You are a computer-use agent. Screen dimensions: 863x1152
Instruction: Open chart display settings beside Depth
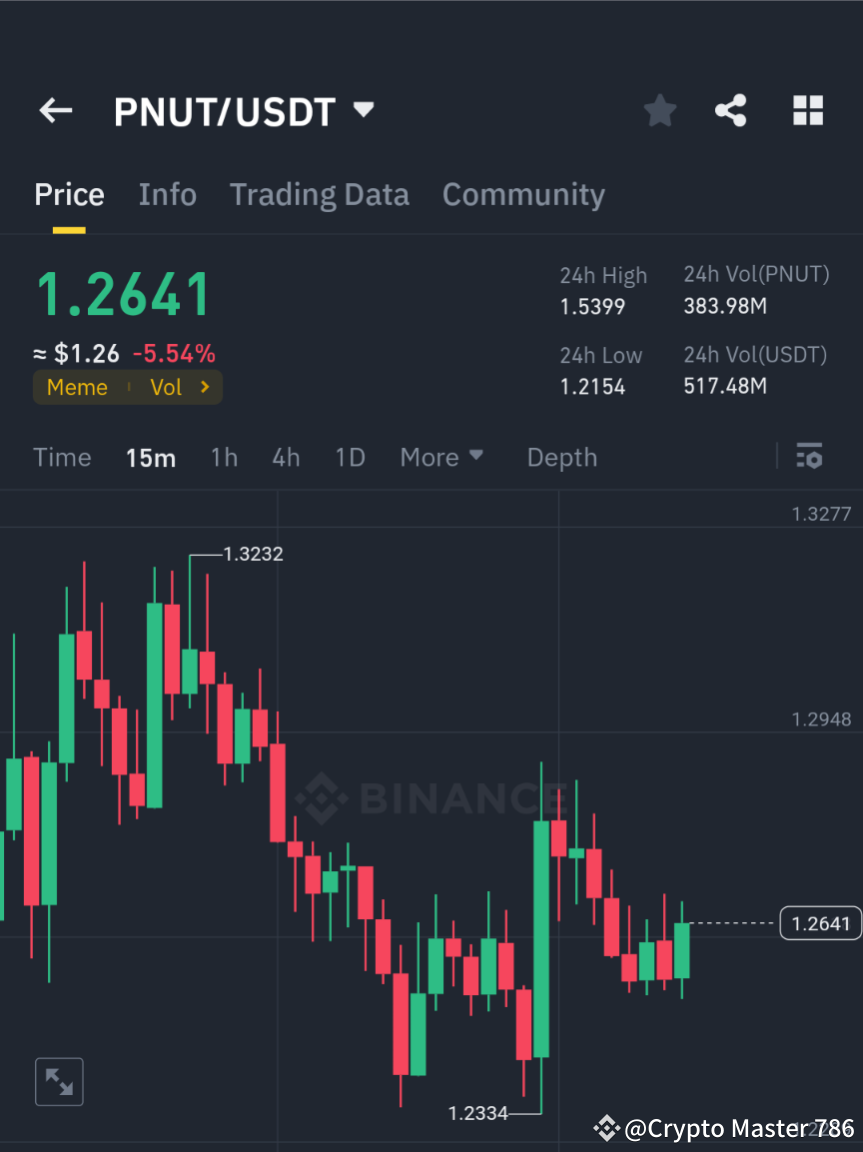pyautogui.click(x=809, y=457)
